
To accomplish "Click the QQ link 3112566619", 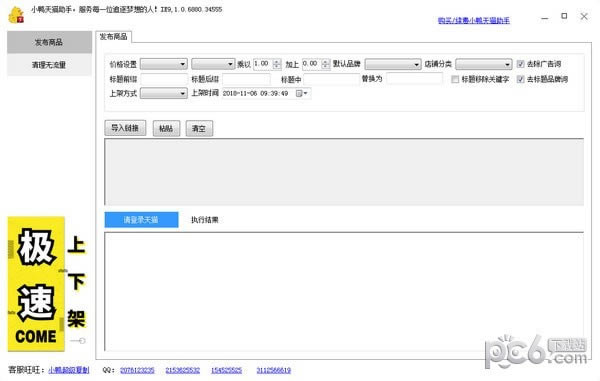I will 274,370.
